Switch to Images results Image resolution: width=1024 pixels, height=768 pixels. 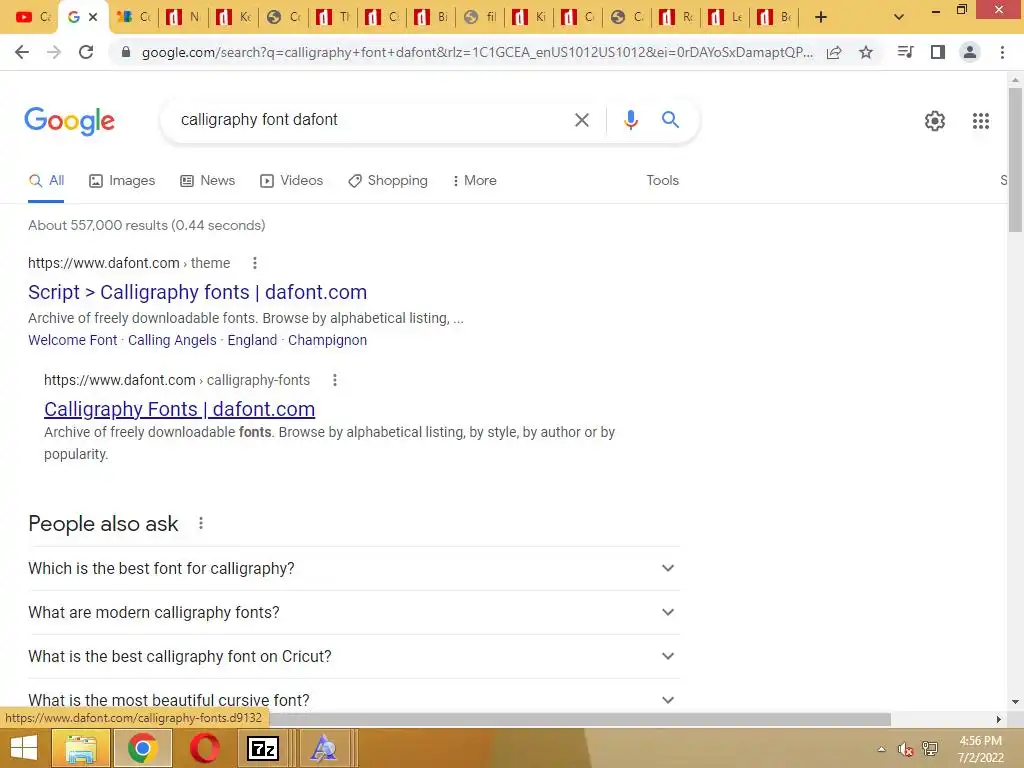[122, 181]
